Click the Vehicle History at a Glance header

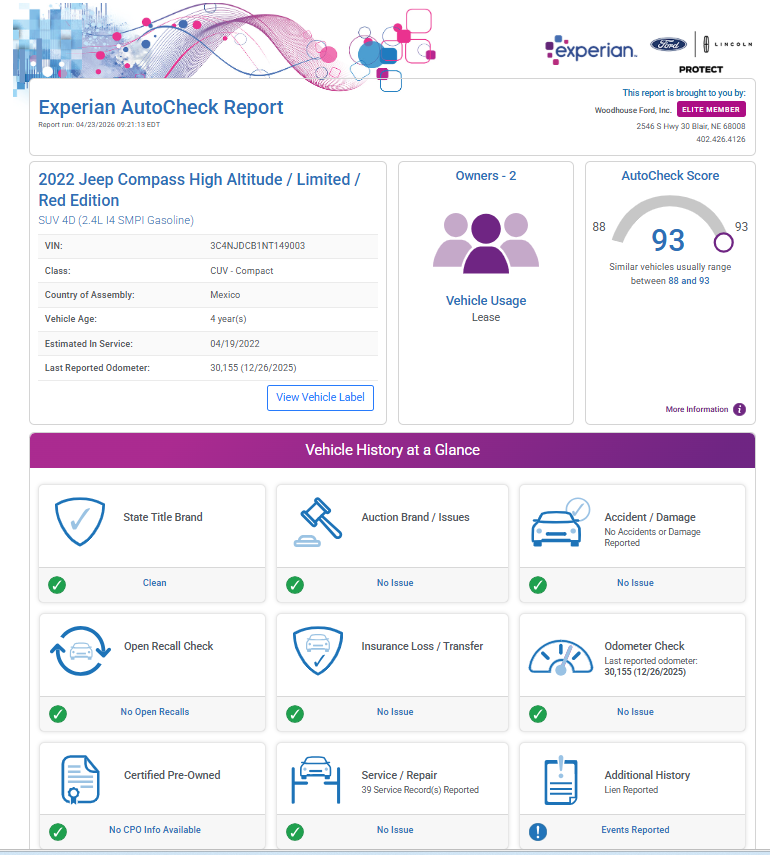point(393,450)
